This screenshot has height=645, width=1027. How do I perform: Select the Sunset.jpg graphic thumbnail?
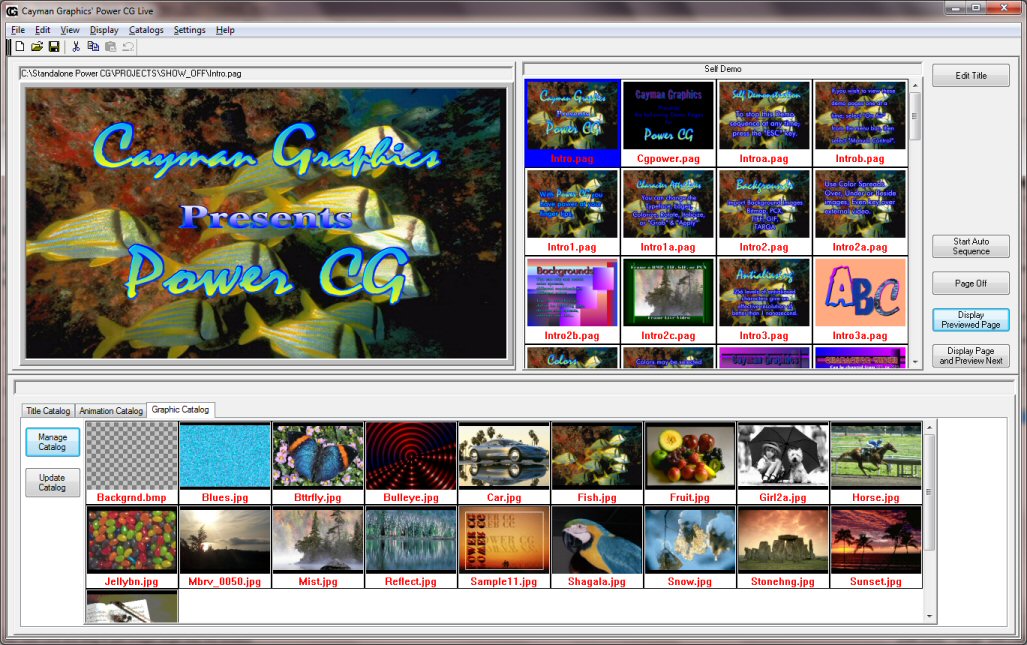876,547
